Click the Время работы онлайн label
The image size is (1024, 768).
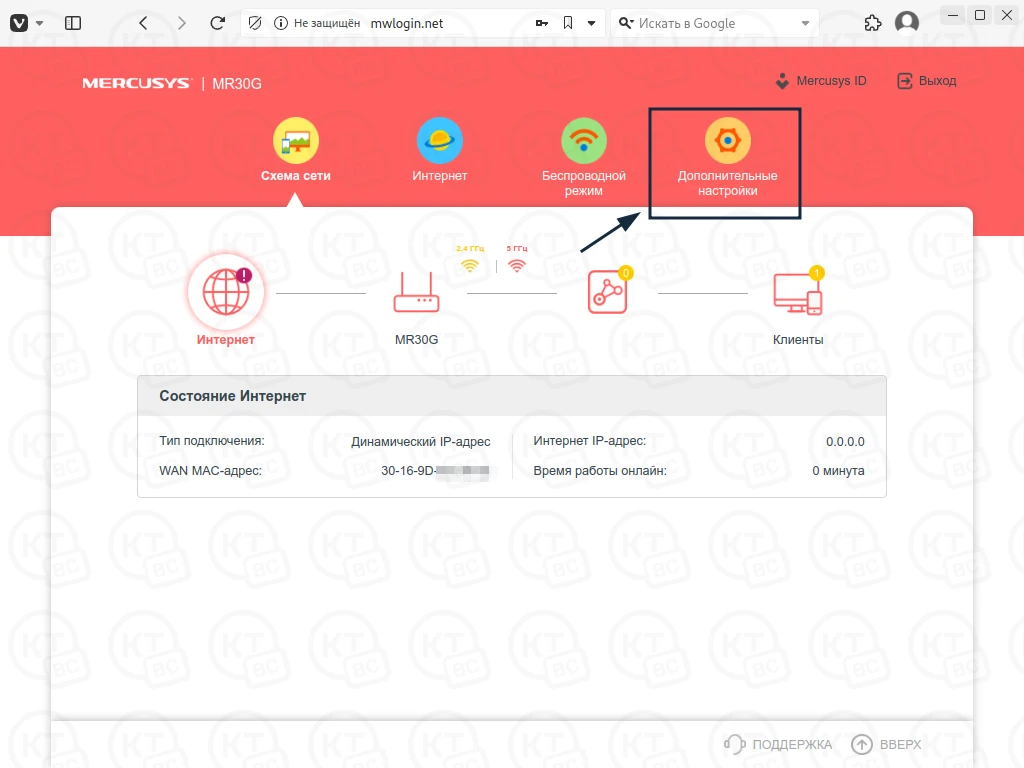(x=600, y=471)
